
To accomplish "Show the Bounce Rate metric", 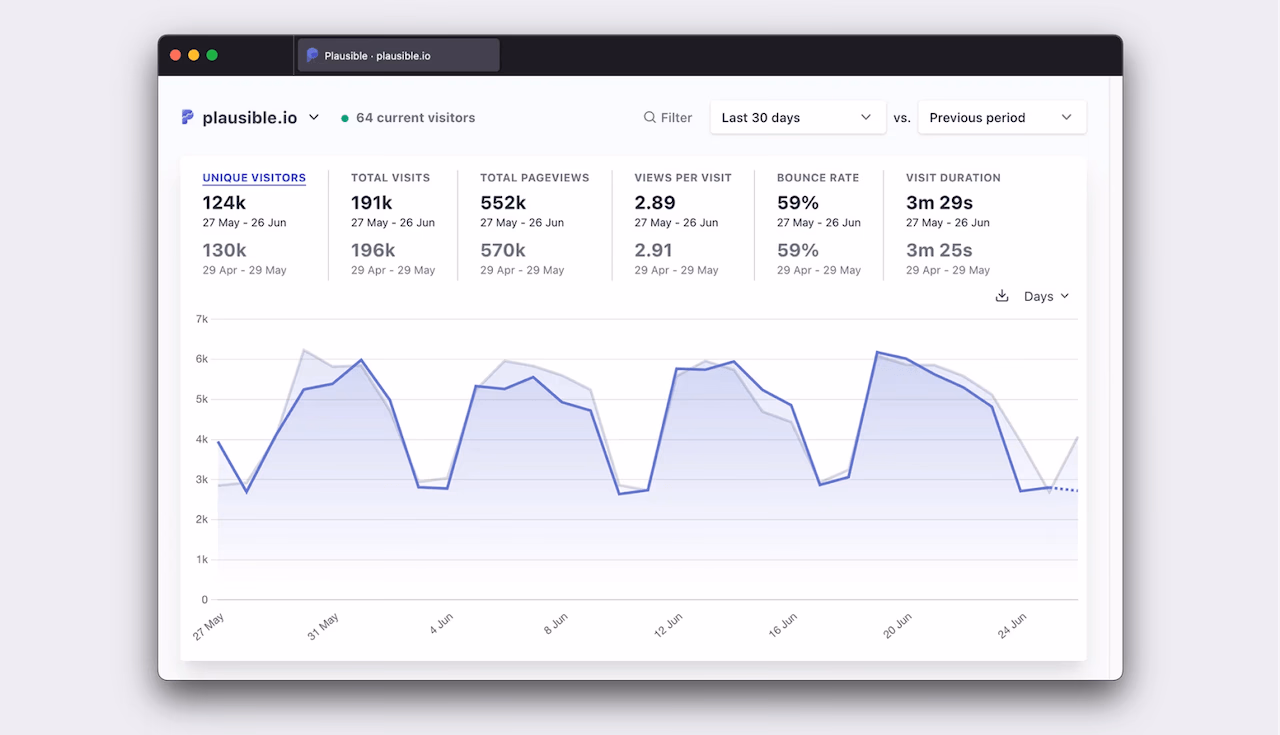I will tap(818, 178).
